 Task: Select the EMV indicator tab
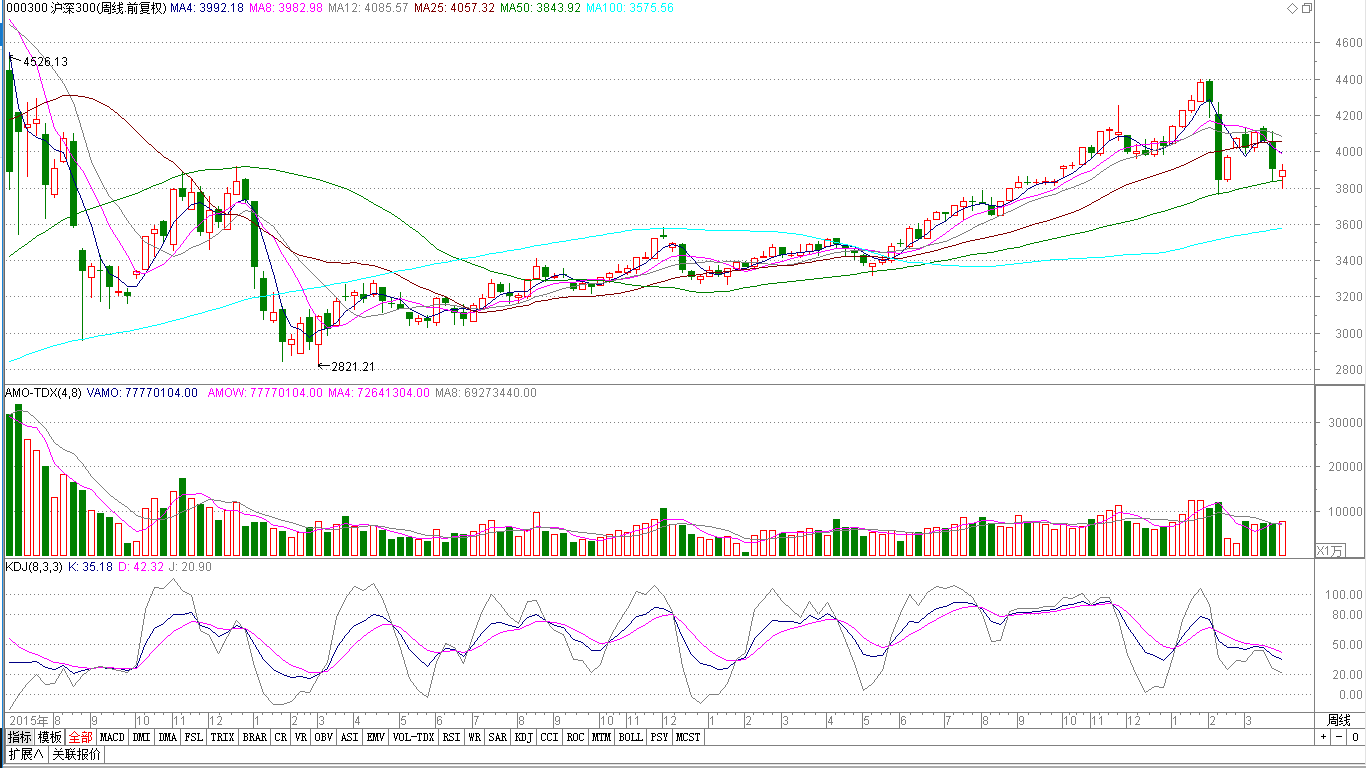pos(375,737)
